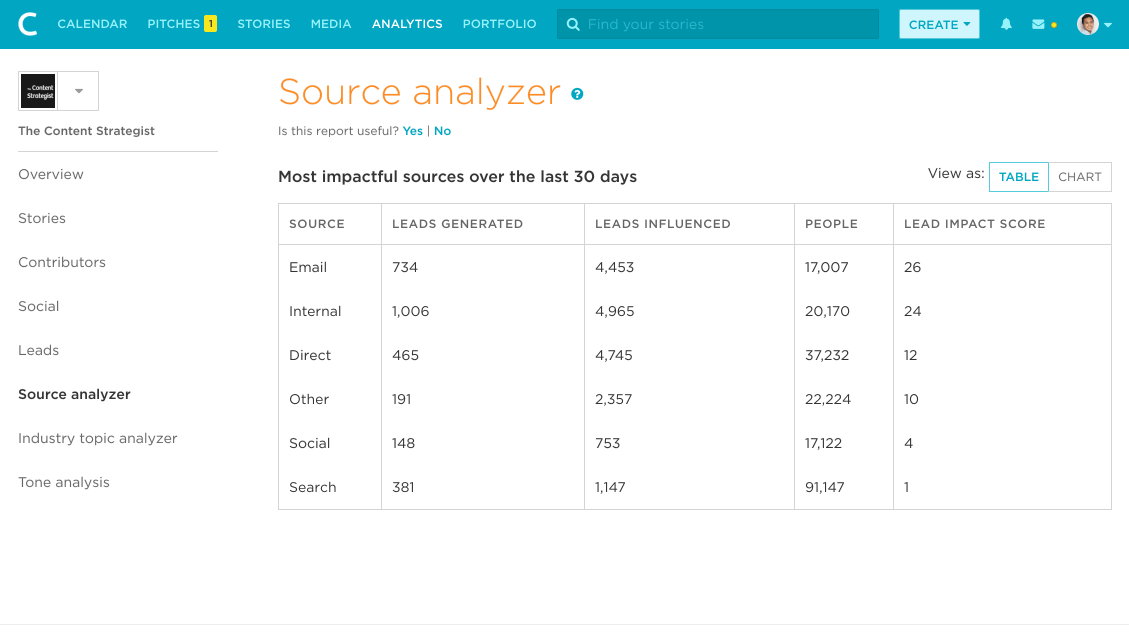
Task: Expand the publication switcher dropdown
Action: 80,90
